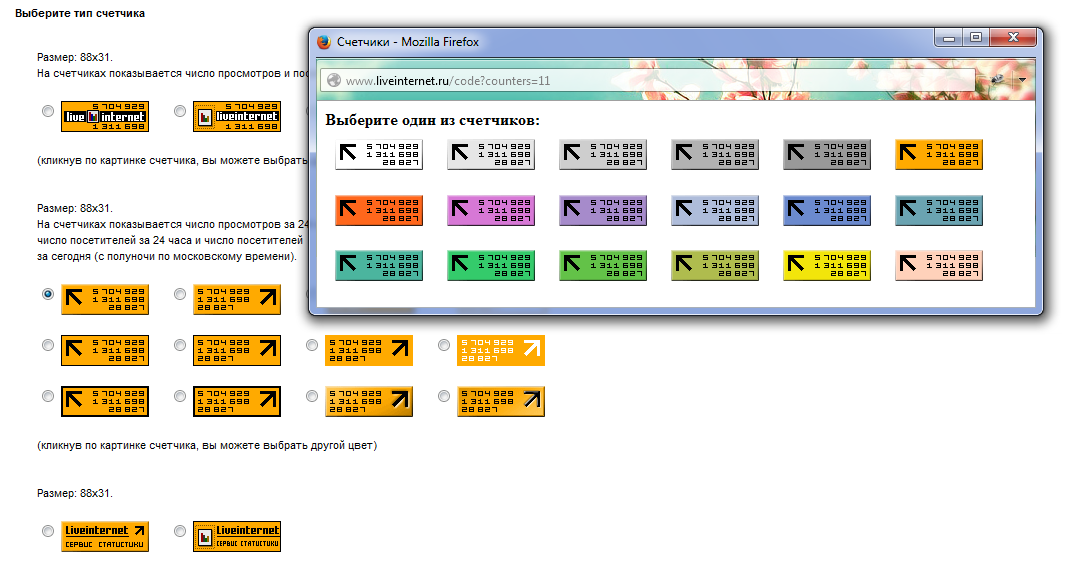Click the thick-bordered counter image with an up-right arrow
The image size is (1087, 569).
237,401
